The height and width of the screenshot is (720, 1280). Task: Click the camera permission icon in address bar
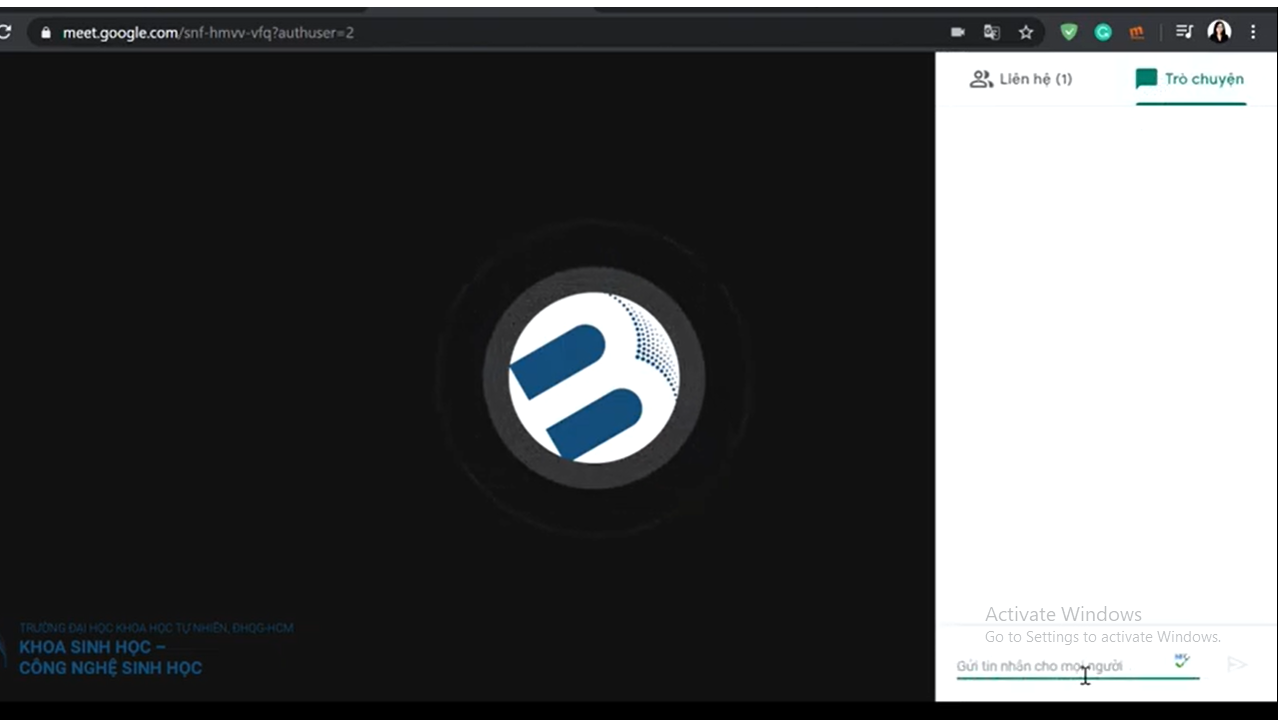957,32
